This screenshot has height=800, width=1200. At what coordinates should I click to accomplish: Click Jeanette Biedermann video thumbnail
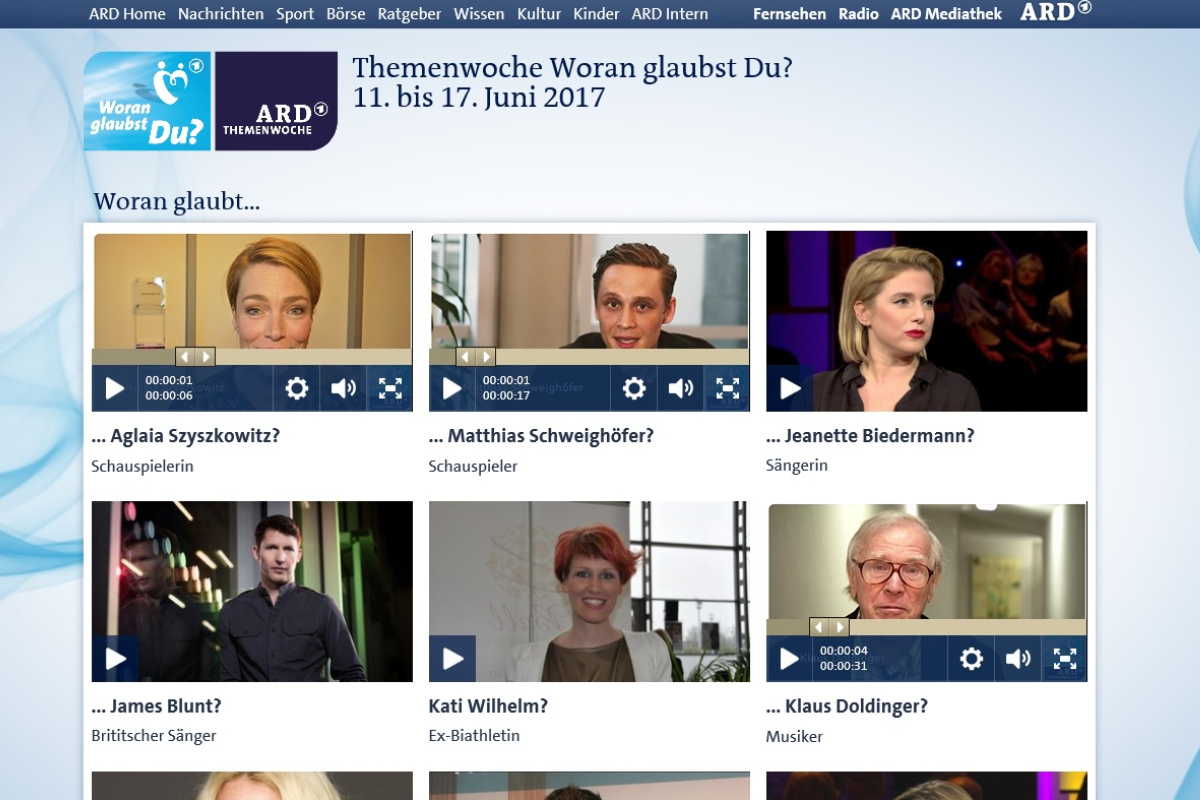[927, 321]
